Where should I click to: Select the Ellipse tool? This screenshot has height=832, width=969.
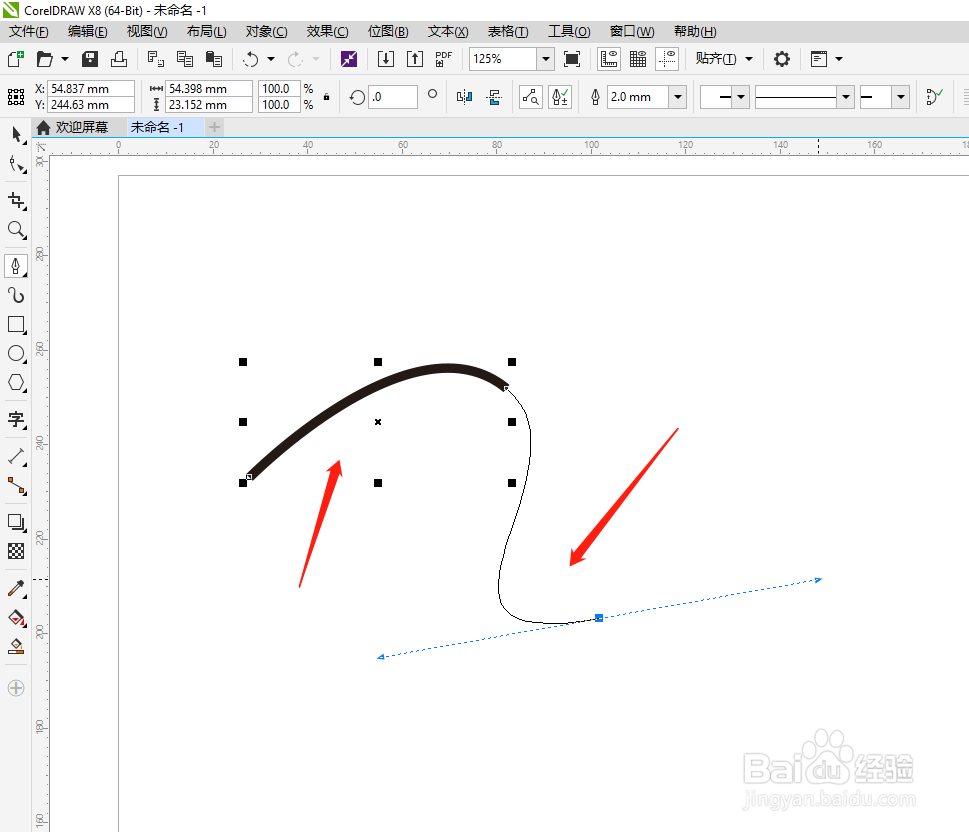[16, 354]
